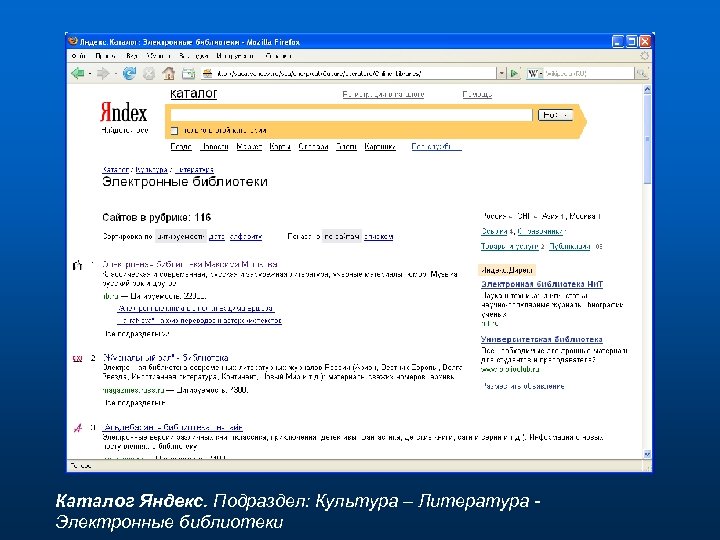
Task: Open the Альдебаран библиотека он-лайн result
Action: (173, 428)
